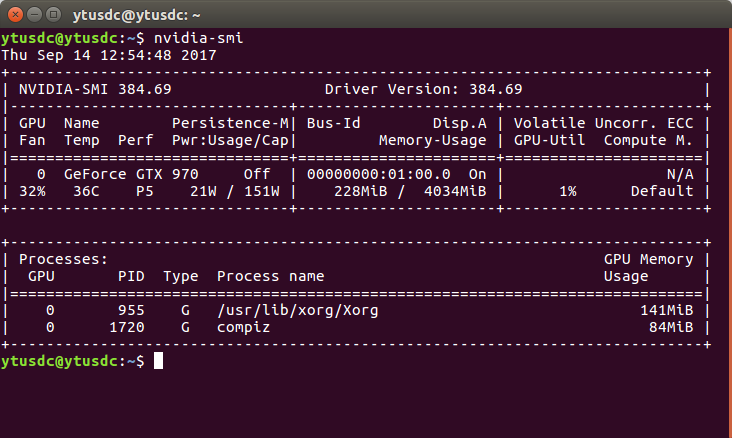Select the power usage '21W / 151W'
Screen dimensions: 732x438
[x=235, y=191]
